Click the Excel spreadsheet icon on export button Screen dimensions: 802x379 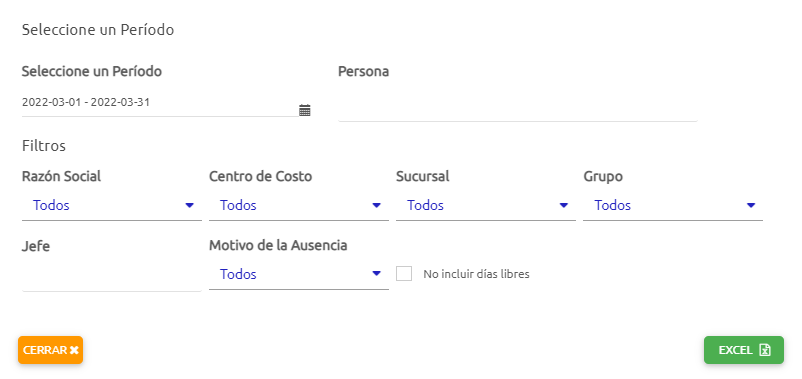[765, 350]
